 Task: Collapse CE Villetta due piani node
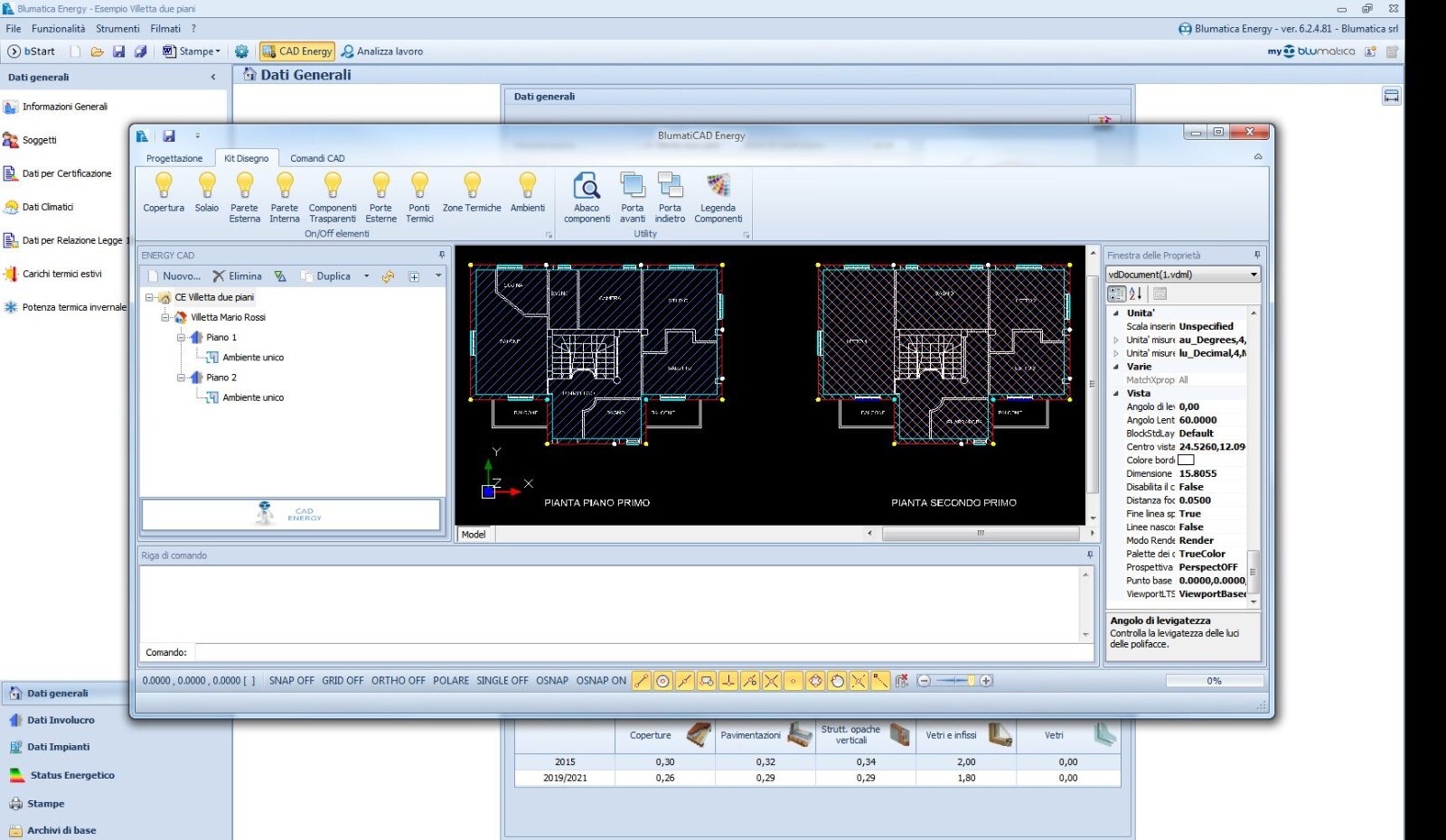[x=149, y=297]
